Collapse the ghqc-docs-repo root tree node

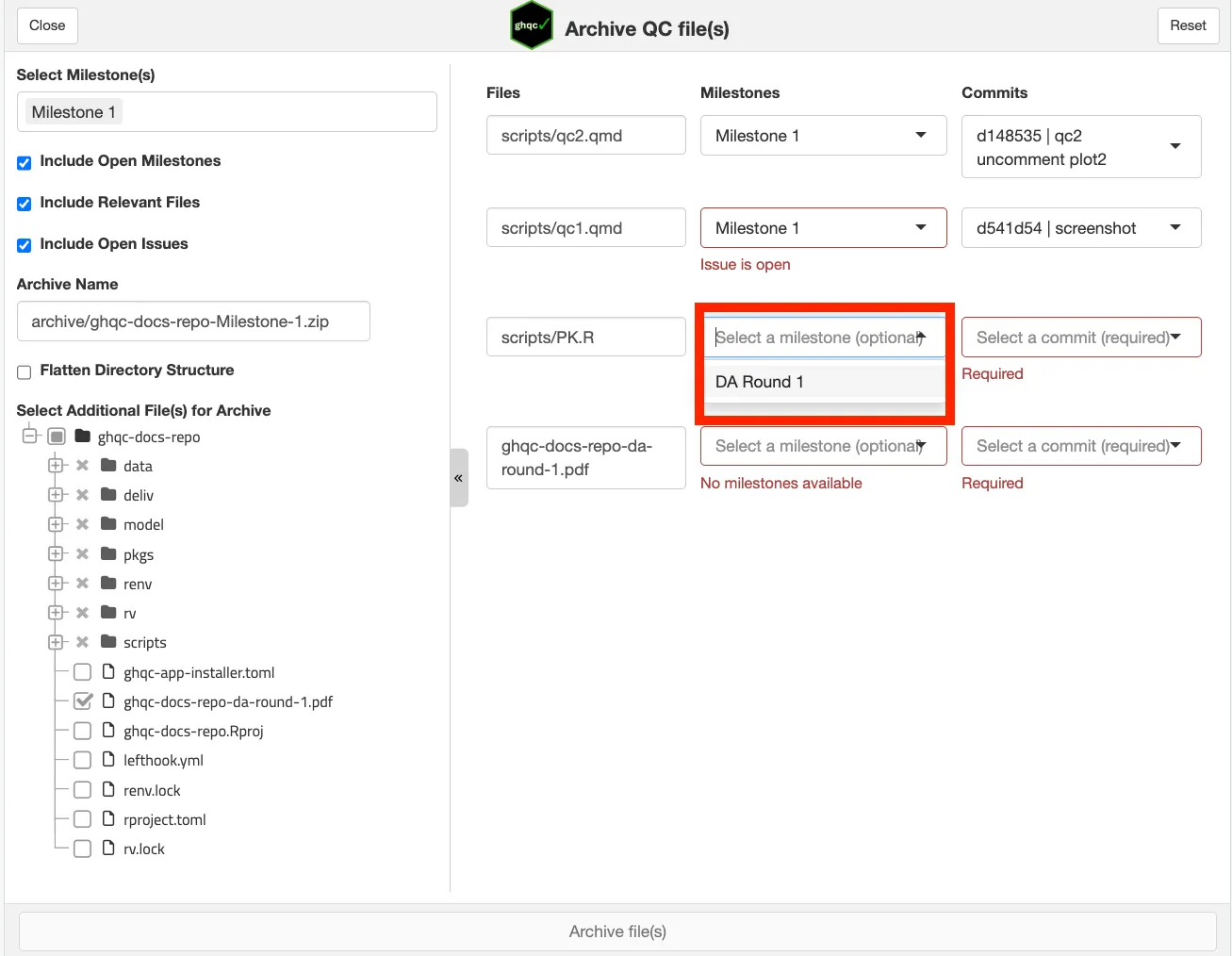[30, 437]
